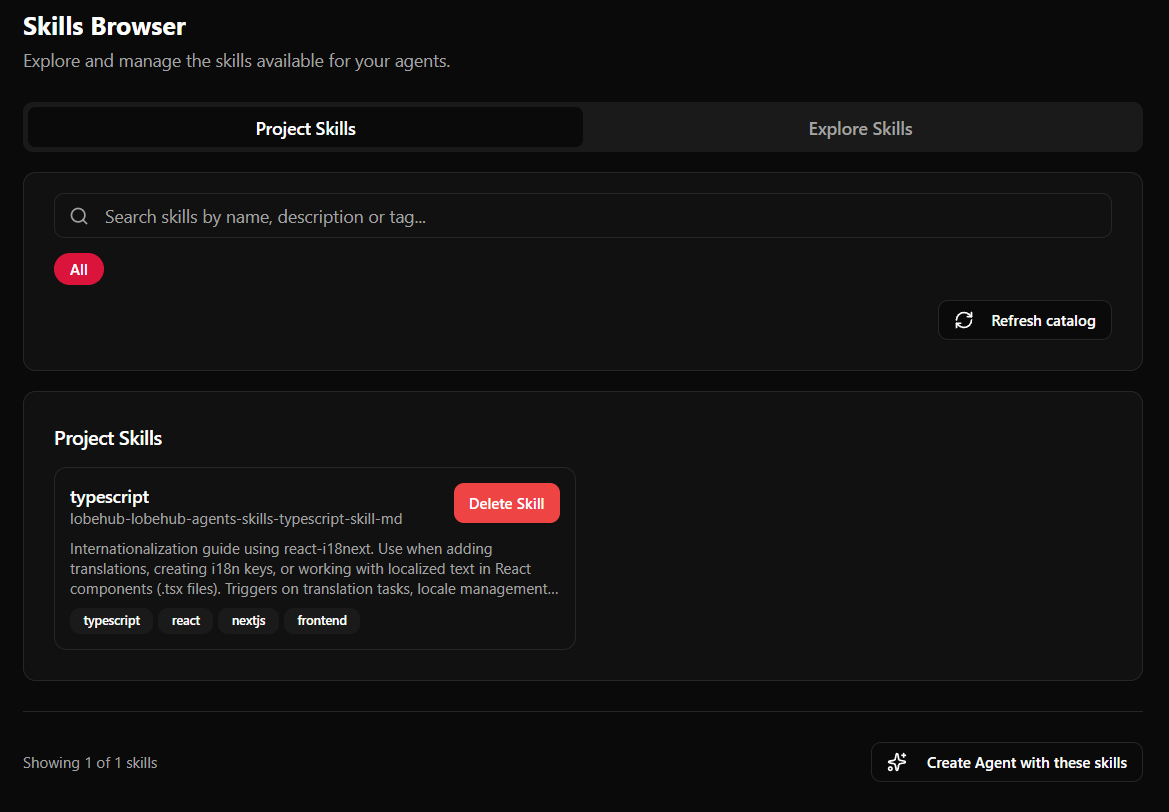1169x812 pixels.
Task: Click the sparkles icon beside Create Agent
Action: pyautogui.click(x=897, y=762)
